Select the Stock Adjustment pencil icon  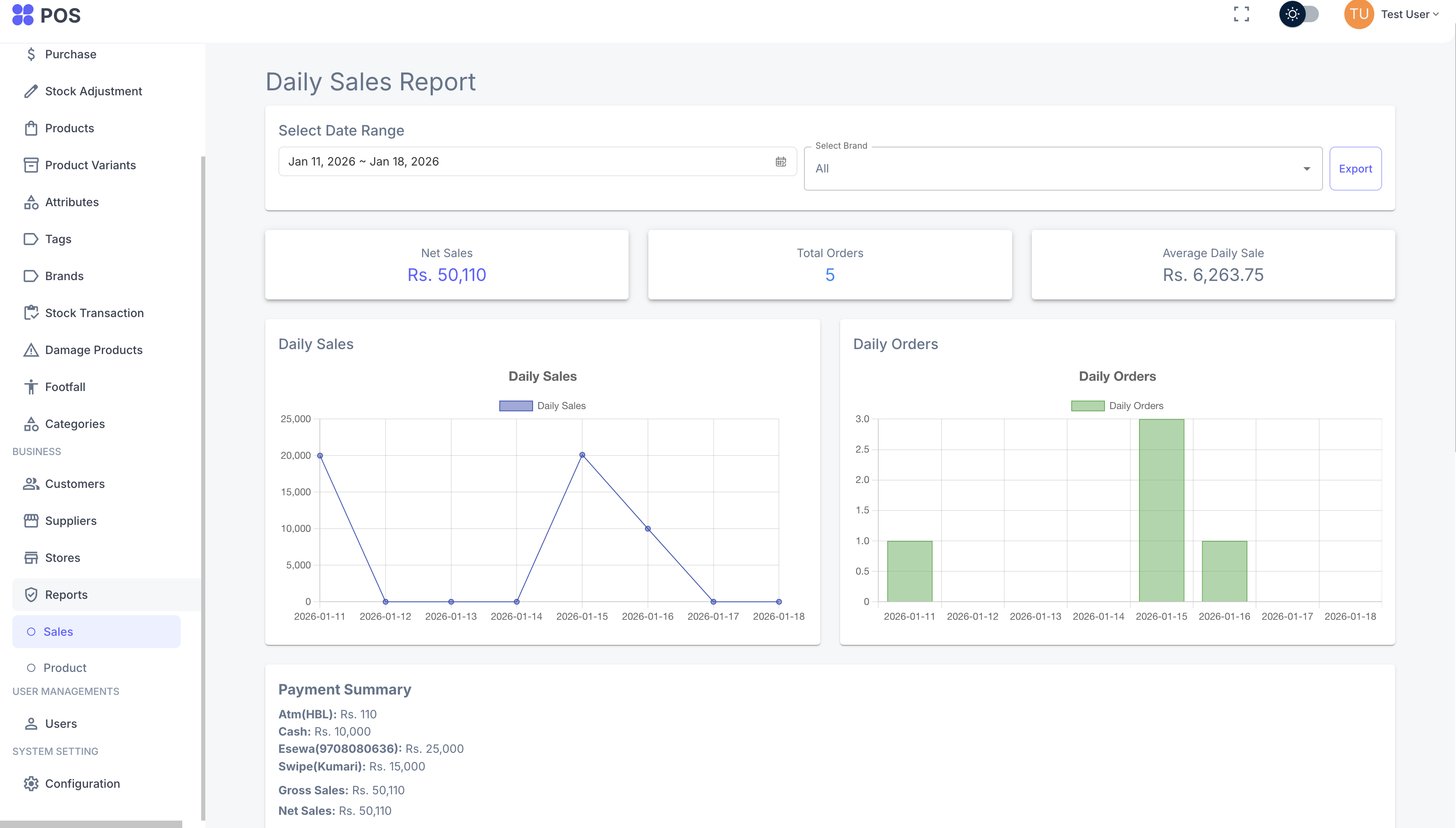31,91
